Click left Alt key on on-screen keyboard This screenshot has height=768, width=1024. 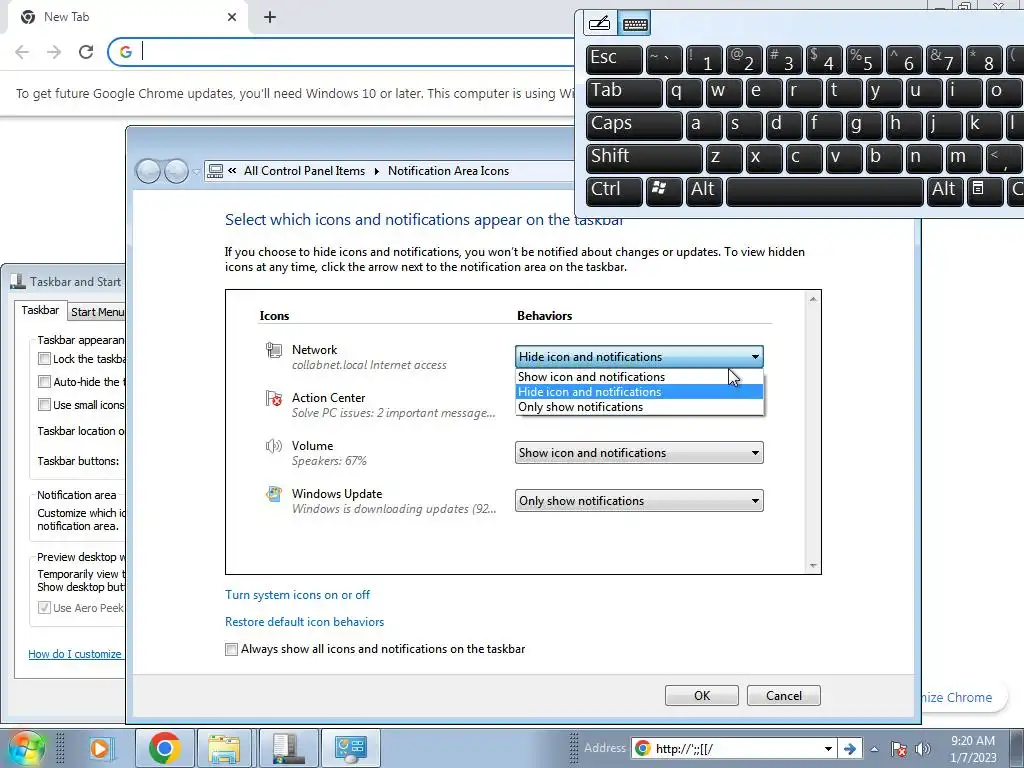pyautogui.click(x=704, y=191)
